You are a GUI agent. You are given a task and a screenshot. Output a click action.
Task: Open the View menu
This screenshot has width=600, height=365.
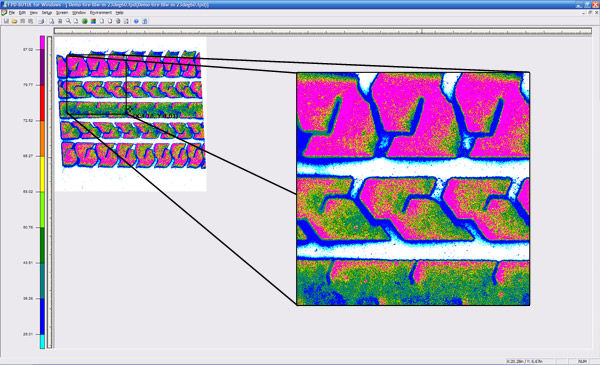pyautogui.click(x=34, y=13)
